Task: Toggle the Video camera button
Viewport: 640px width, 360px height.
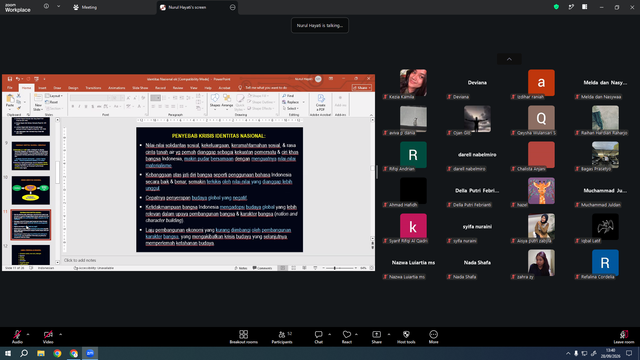Action: pyautogui.click(x=48, y=337)
